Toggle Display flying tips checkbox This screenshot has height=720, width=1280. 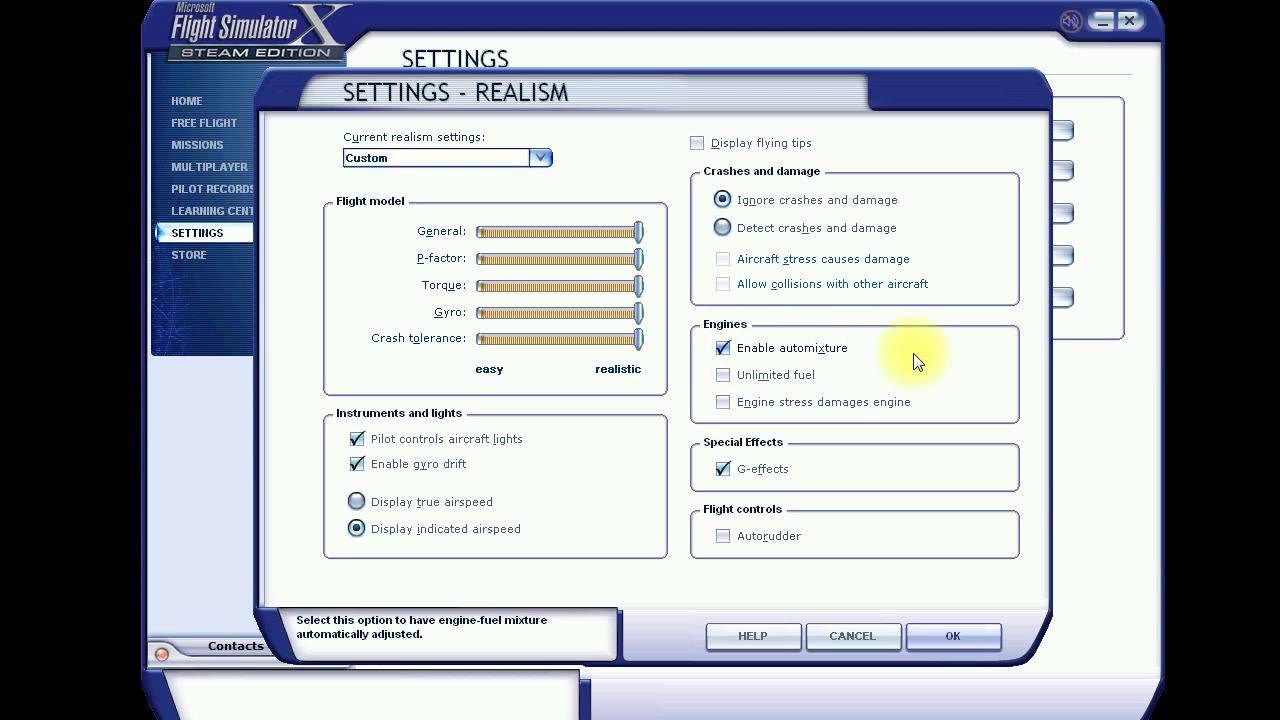697,143
